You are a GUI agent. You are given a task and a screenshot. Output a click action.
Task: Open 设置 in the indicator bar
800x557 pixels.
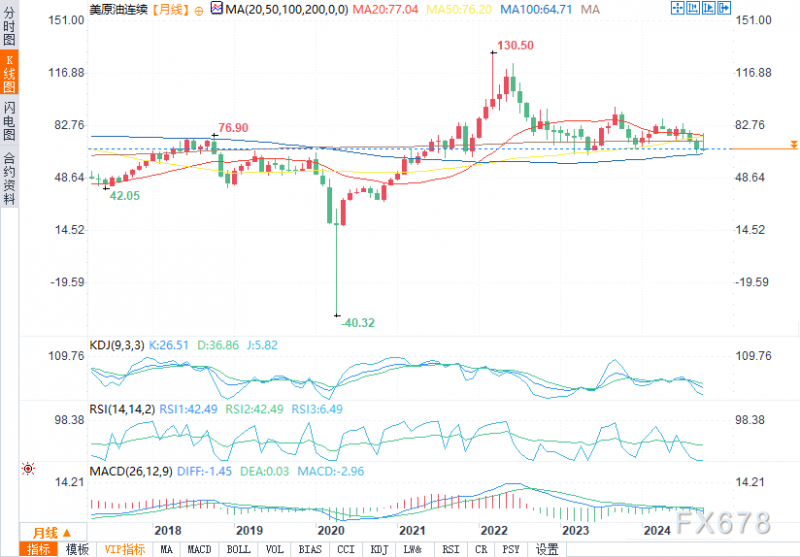pos(547,549)
